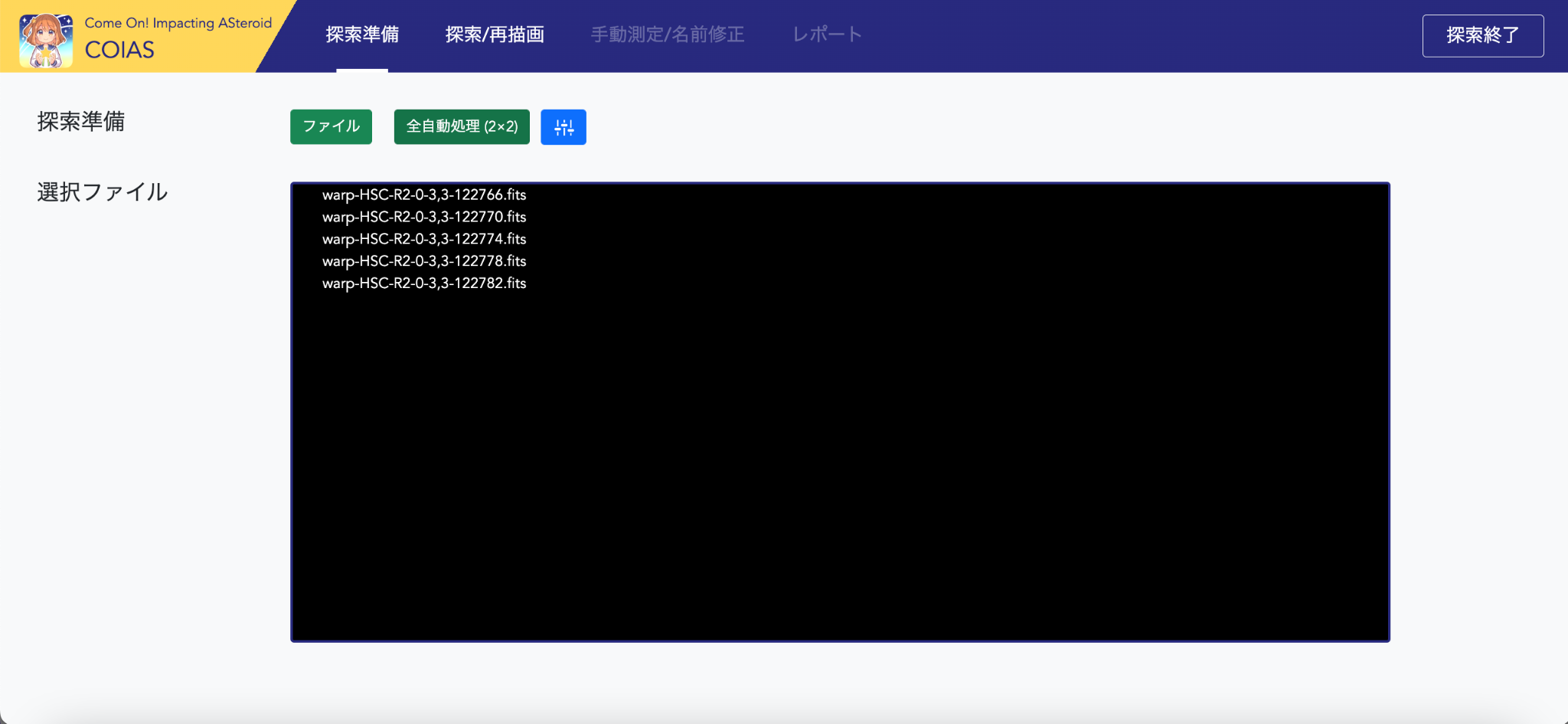Open the 探索/再描画 tab

click(x=495, y=34)
